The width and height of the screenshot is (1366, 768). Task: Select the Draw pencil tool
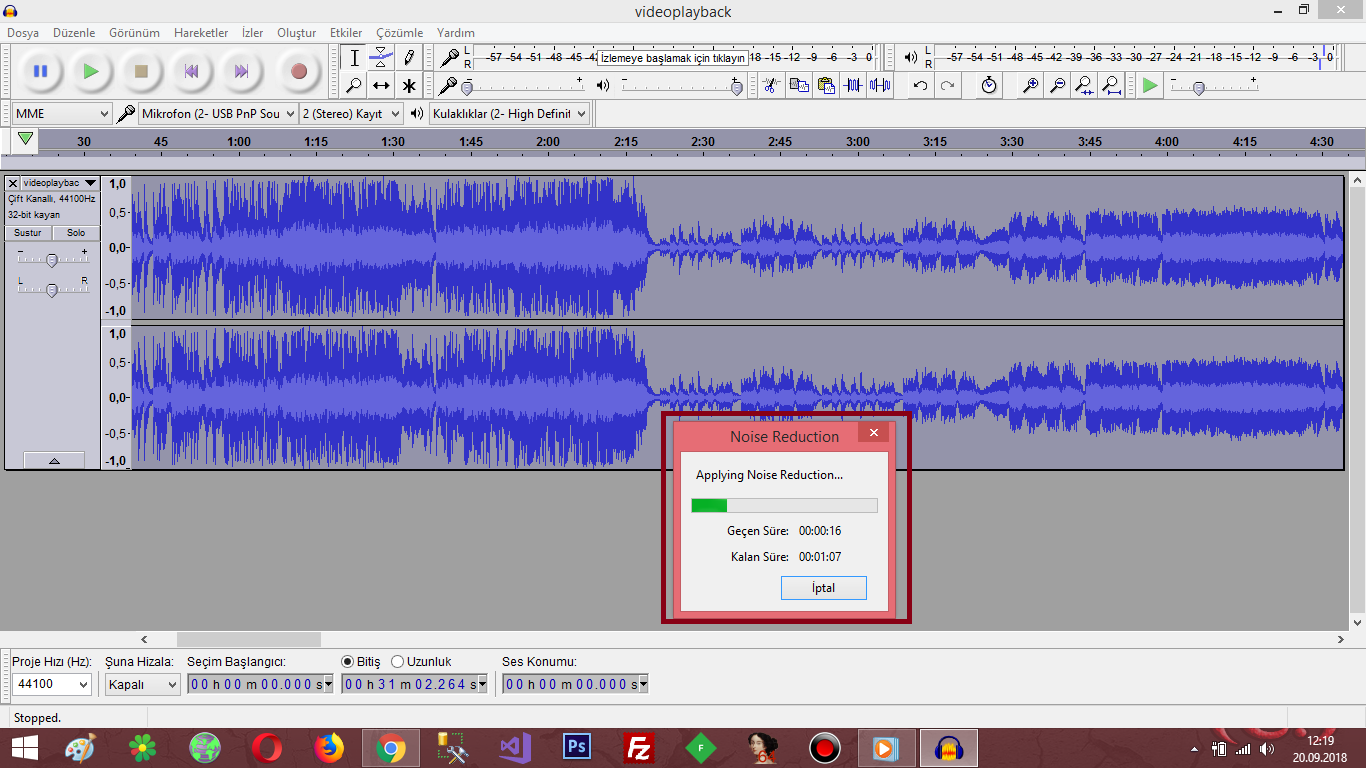tap(408, 57)
